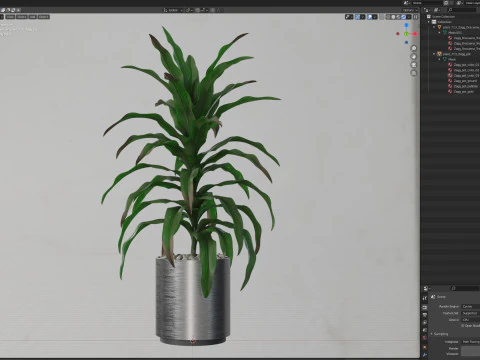Click the view layer selector icon
The width and height of the screenshot is (480, 360).
pos(459,3)
